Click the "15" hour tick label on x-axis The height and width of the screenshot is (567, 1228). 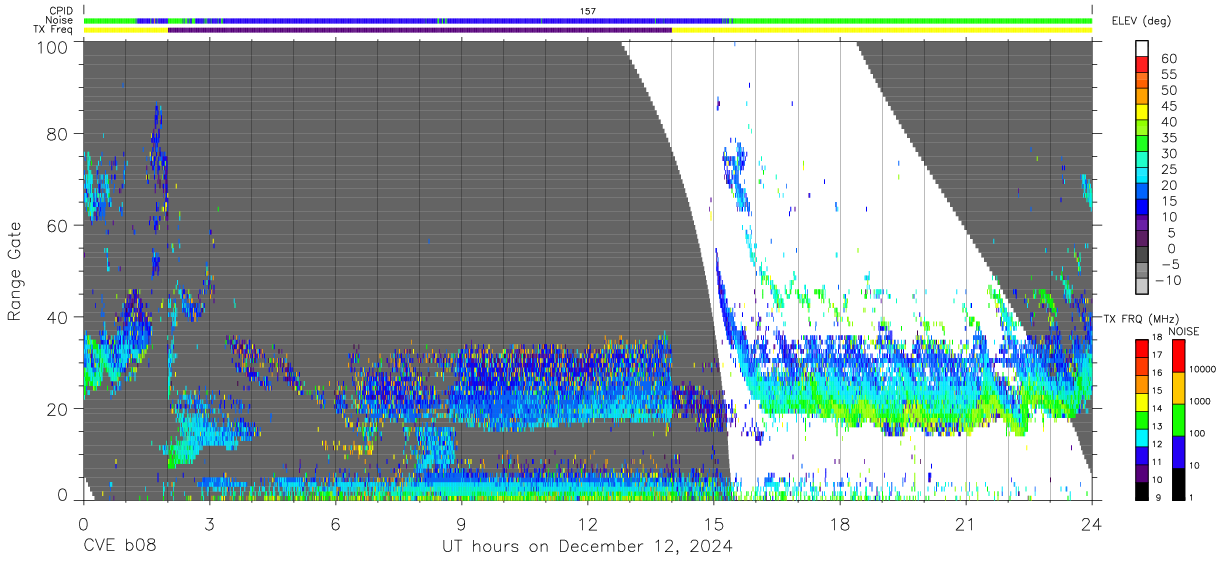click(713, 523)
